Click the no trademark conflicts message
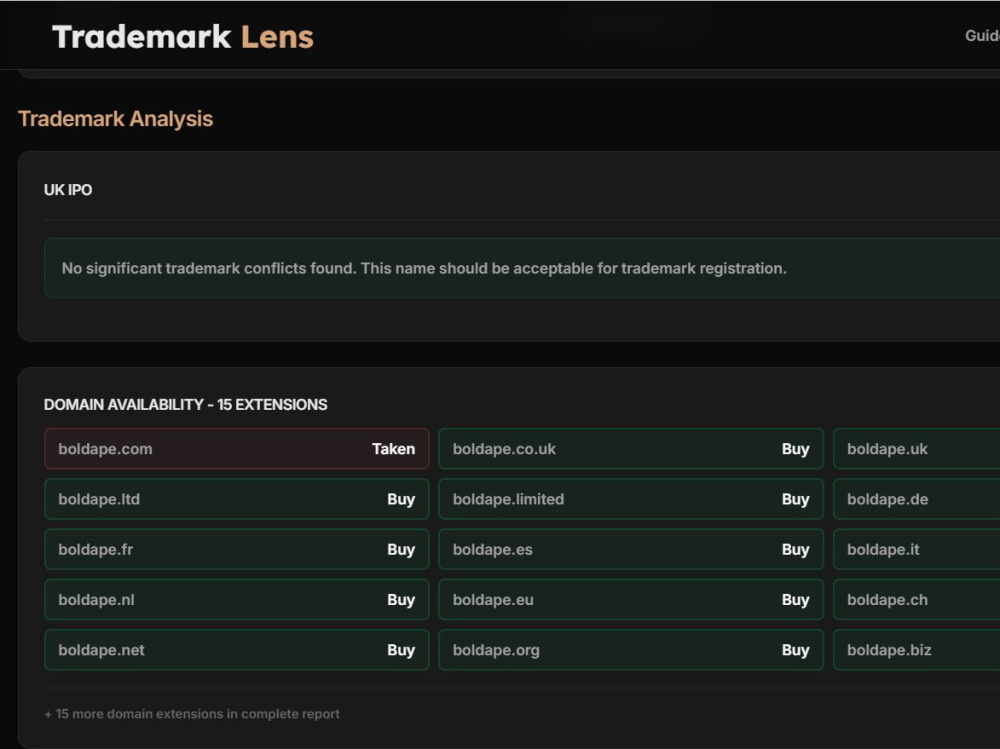 [424, 269]
